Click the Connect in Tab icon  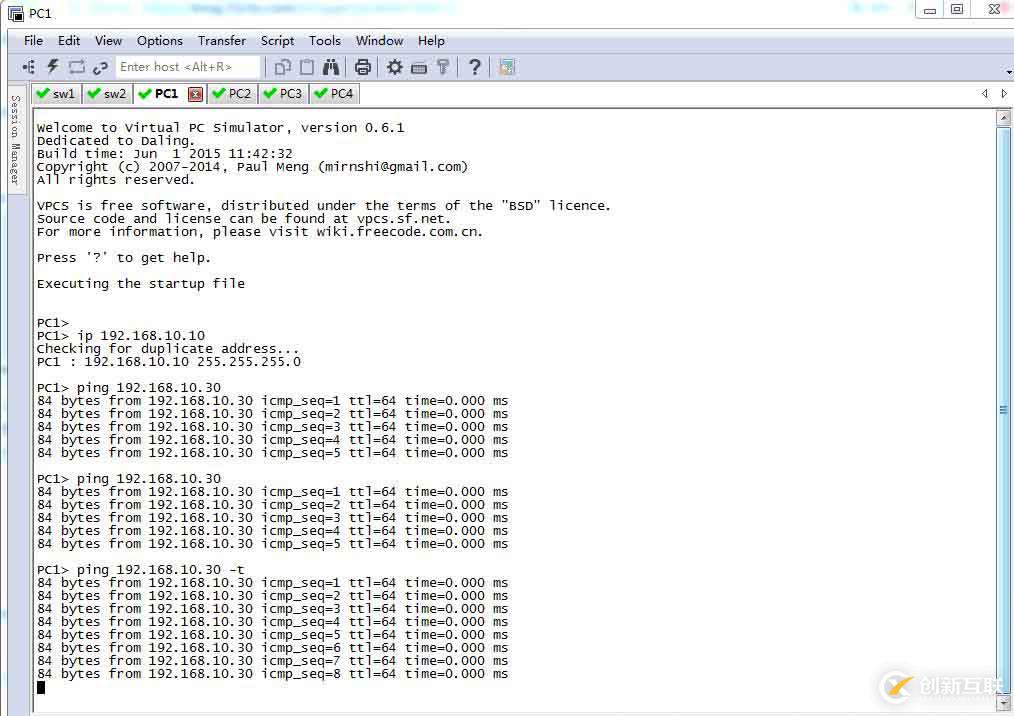[76, 67]
